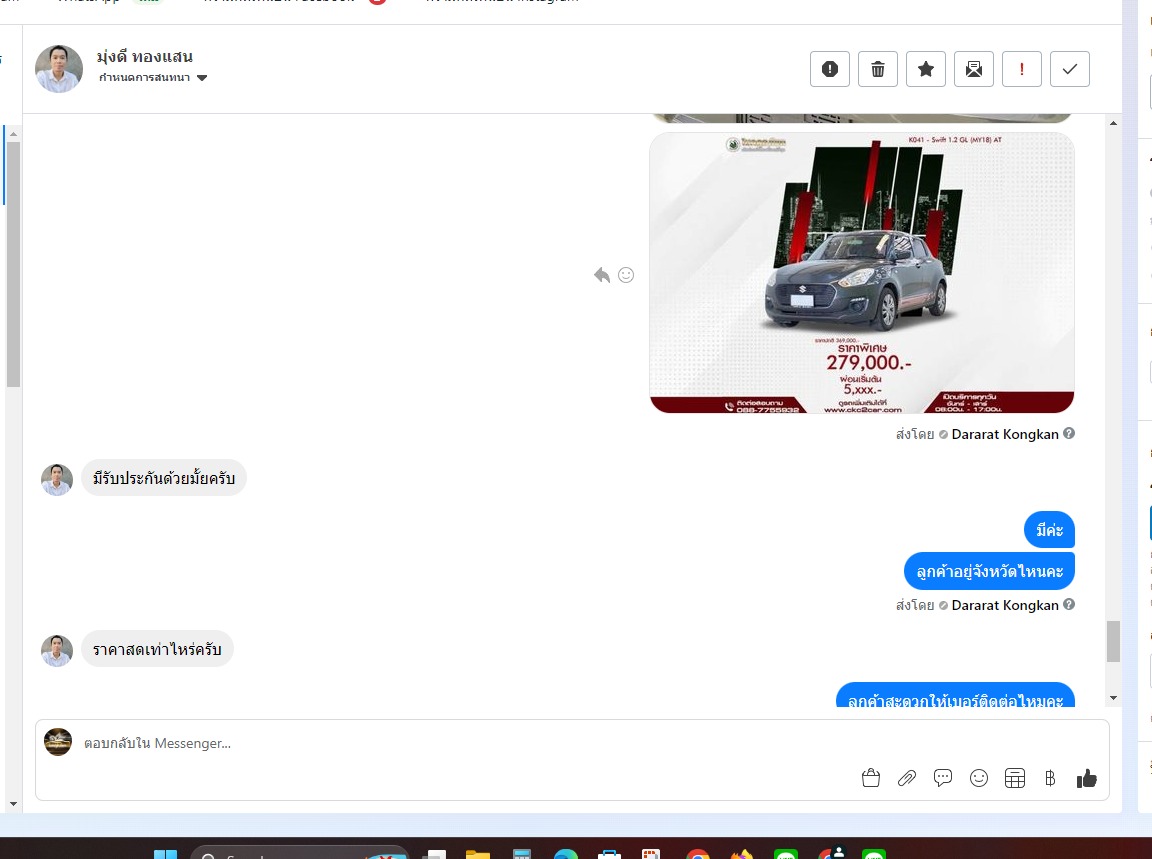
Task: Click the contact name 'มุ่งดี ทองแสน'
Action: click(145, 57)
